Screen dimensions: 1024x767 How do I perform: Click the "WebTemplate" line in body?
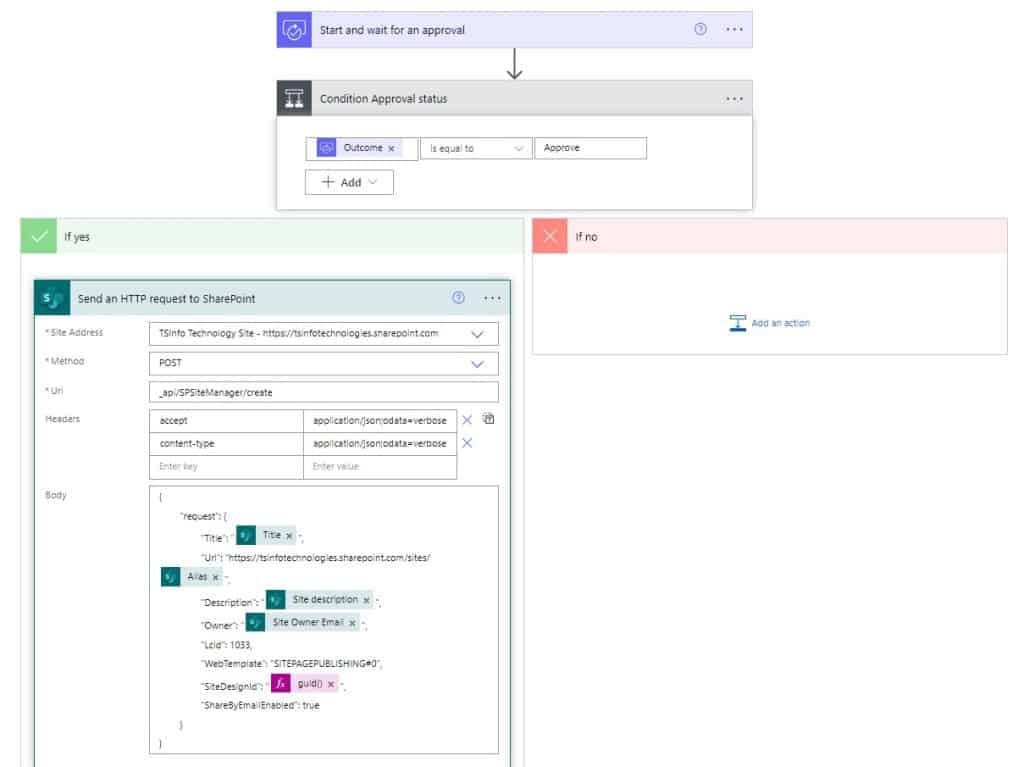(291, 664)
